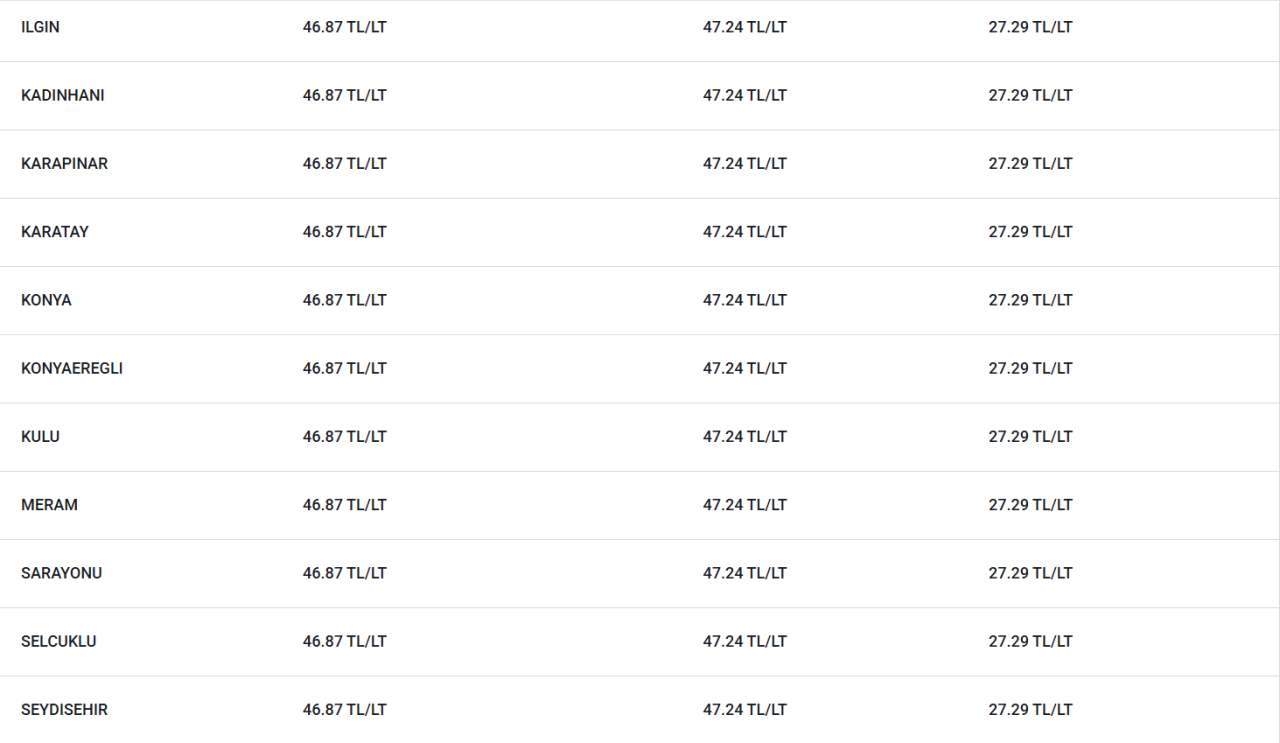This screenshot has width=1280, height=743.
Task: Click 27.29 TL/LT value in KADINHANI row
Action: pos(1031,95)
